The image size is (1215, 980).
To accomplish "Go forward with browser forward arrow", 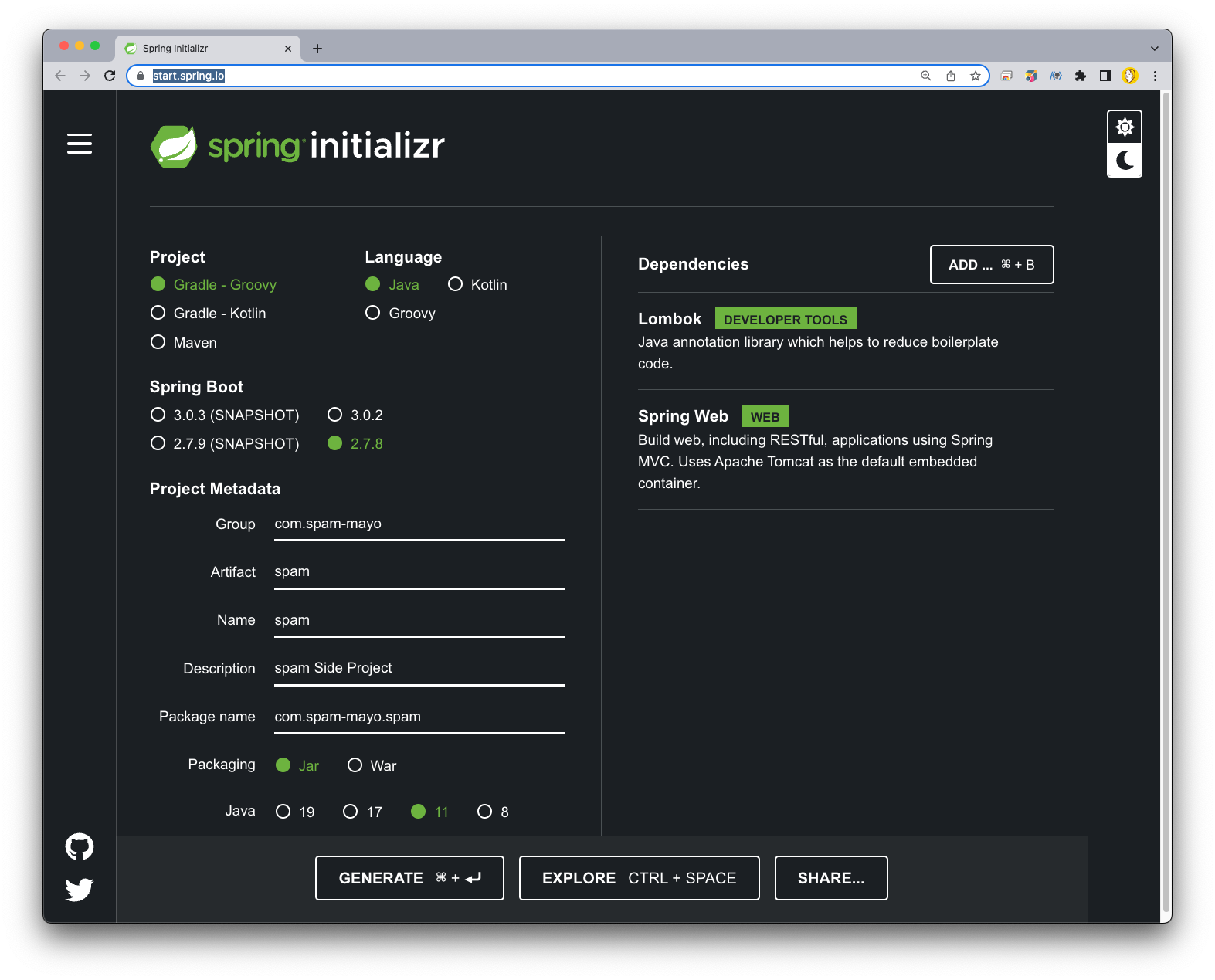I will click(85, 76).
